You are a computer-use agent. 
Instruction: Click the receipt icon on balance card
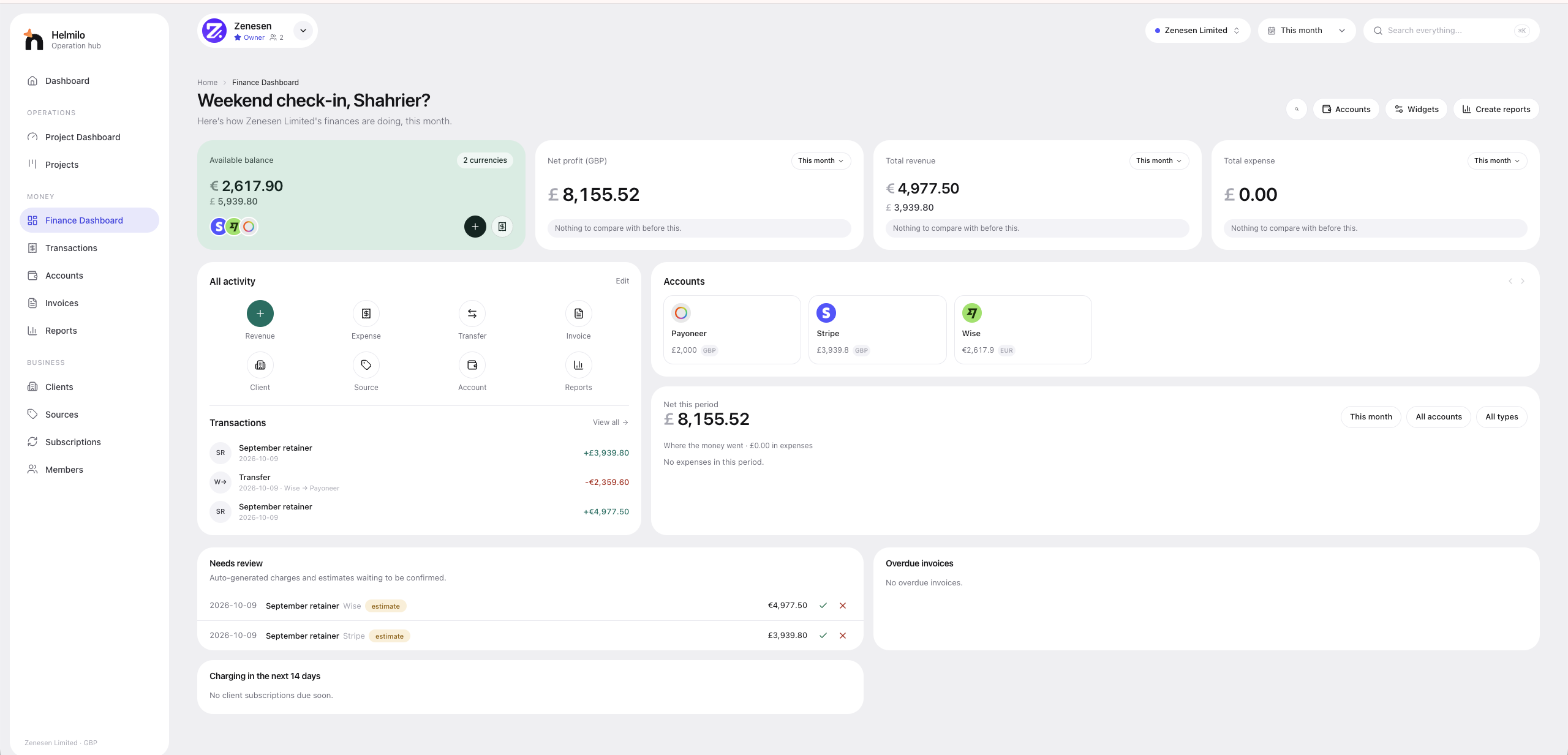pyautogui.click(x=502, y=227)
